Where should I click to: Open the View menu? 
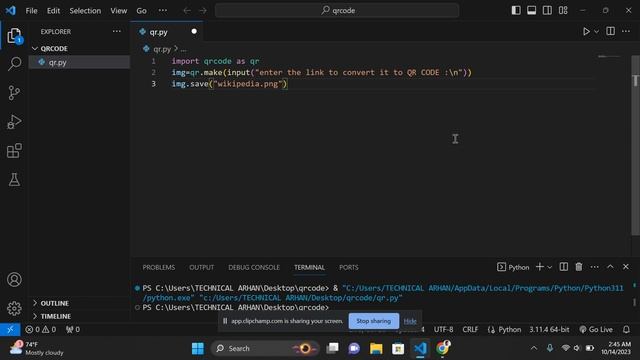(x=119, y=11)
